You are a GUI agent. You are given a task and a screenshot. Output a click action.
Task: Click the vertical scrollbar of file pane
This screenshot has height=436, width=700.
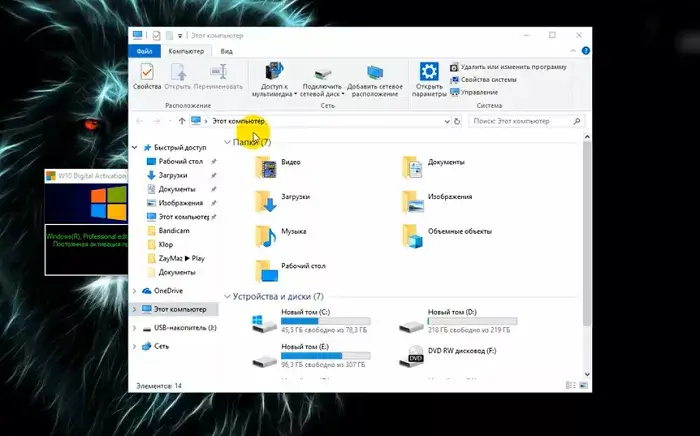pyautogui.click(x=588, y=233)
